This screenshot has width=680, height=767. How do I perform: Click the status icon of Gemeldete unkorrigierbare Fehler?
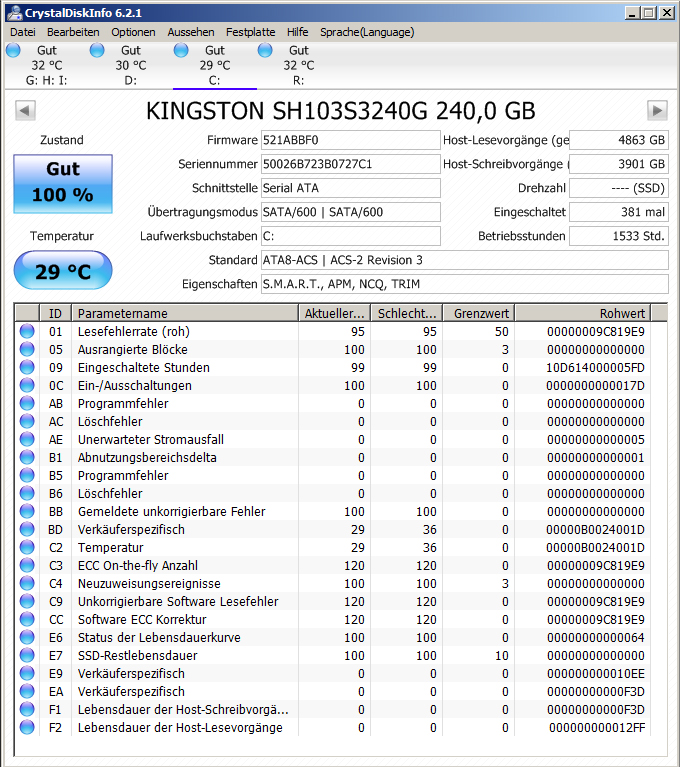(27, 511)
